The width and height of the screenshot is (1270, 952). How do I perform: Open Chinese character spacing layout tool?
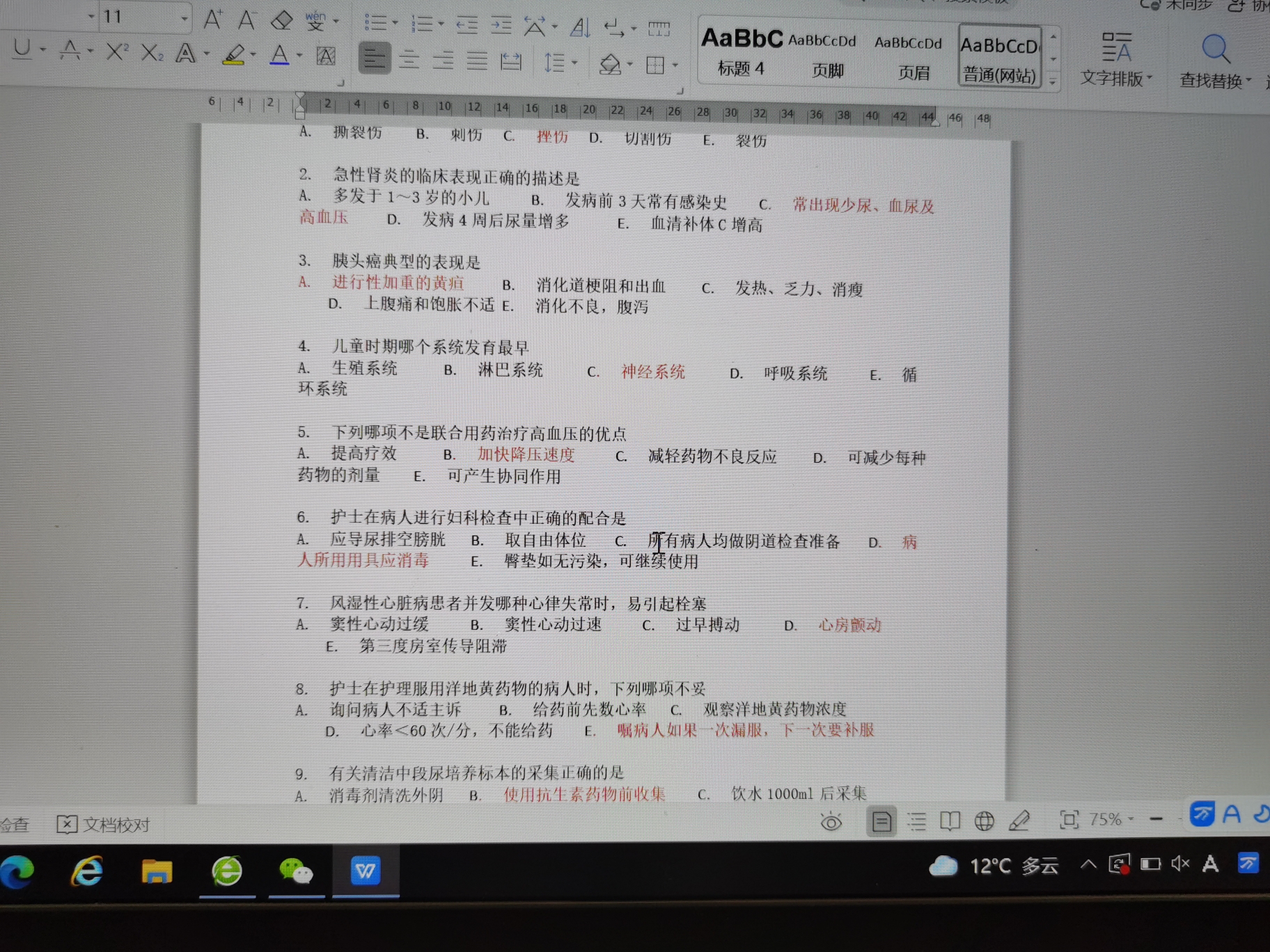[535, 26]
